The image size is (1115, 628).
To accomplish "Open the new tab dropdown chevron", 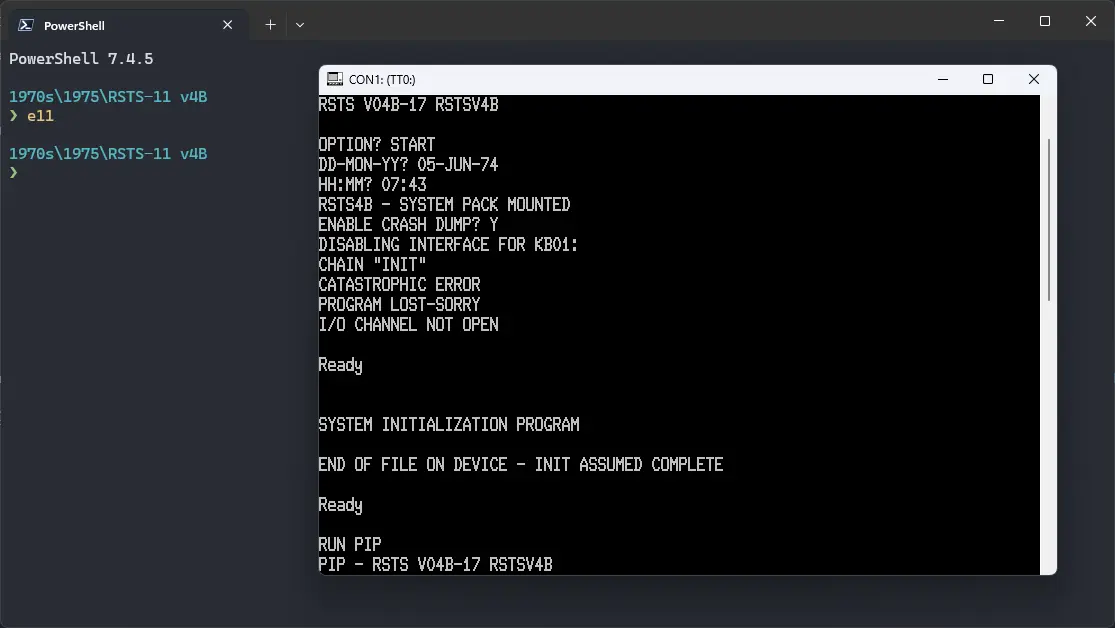I will 299,24.
